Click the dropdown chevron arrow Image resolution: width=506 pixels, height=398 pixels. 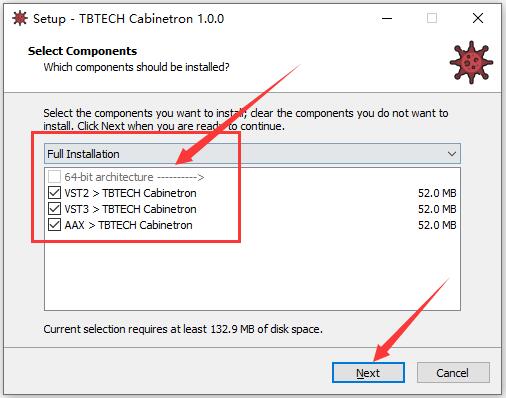pos(452,154)
